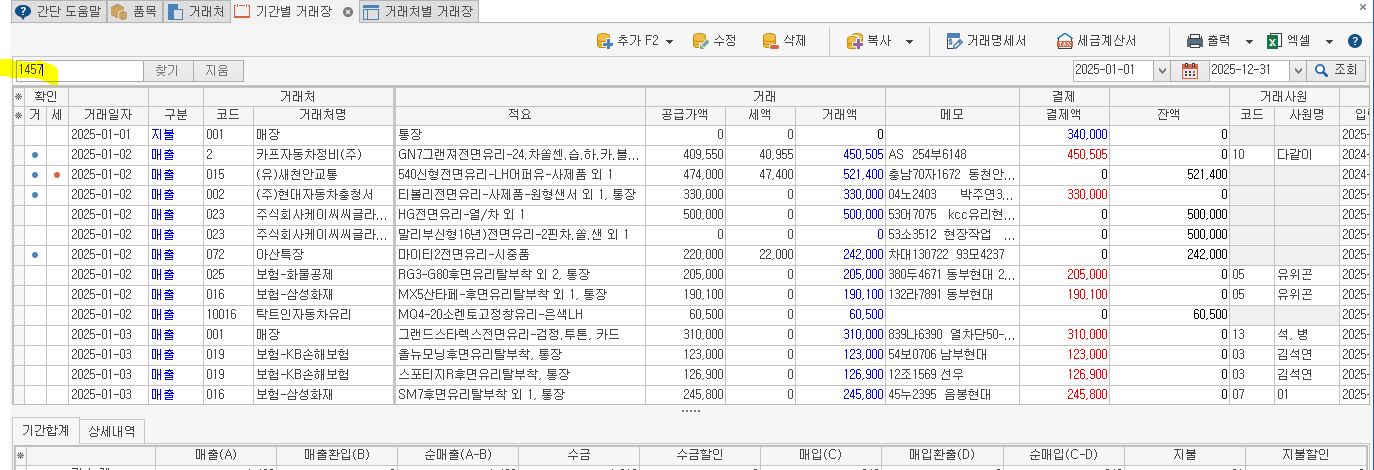This screenshot has height=470, width=1374.
Task: Open 세금계산서 tax invoice
Action: pyautogui.click(x=1096, y=41)
